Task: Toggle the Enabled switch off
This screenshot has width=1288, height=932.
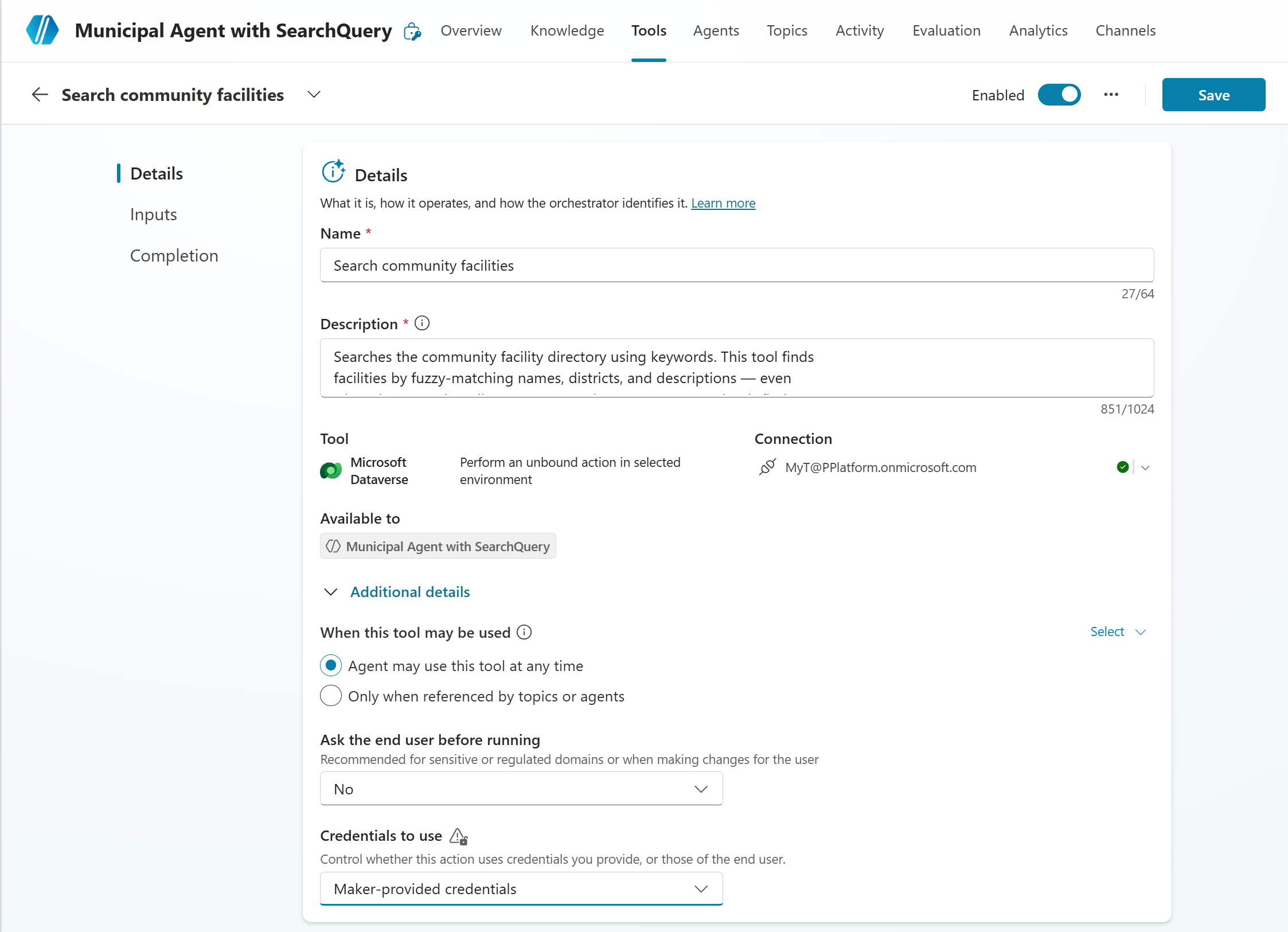Action: 1059,95
